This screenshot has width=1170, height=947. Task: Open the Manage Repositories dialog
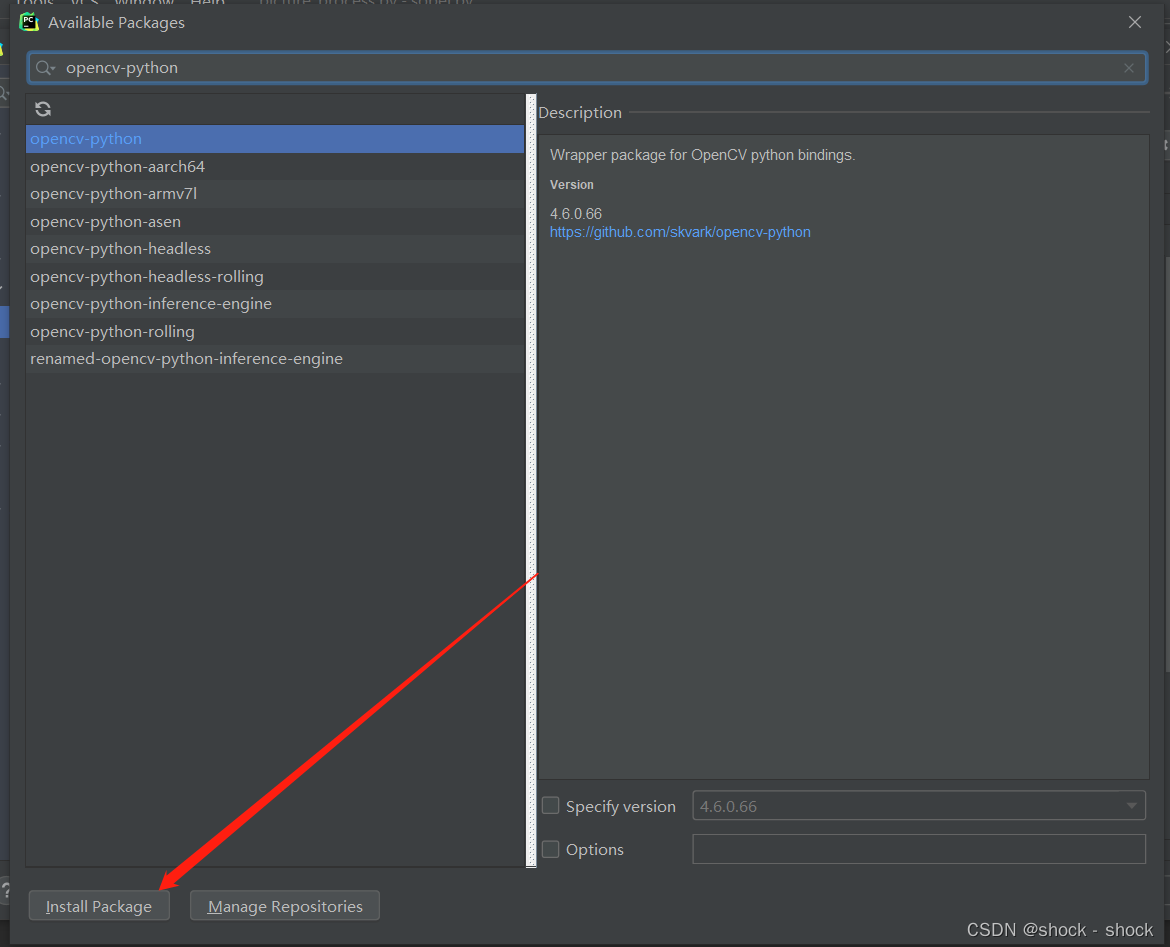point(284,905)
